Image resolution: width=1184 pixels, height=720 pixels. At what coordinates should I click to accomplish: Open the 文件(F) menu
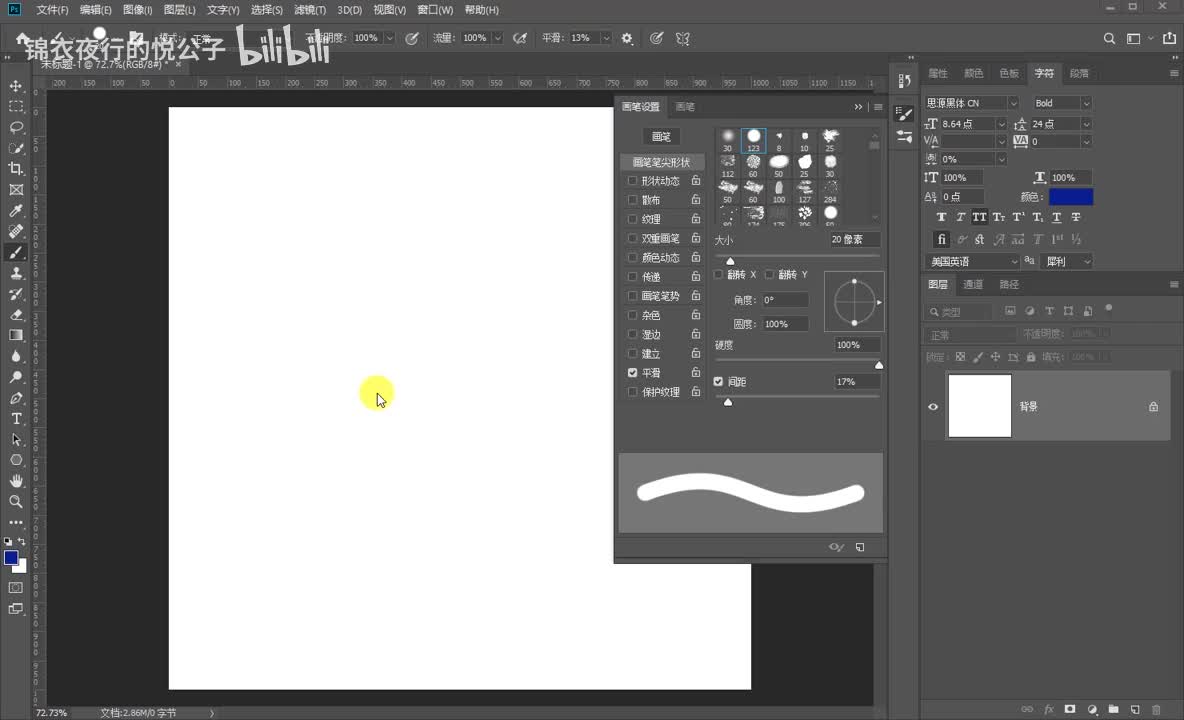(52, 10)
